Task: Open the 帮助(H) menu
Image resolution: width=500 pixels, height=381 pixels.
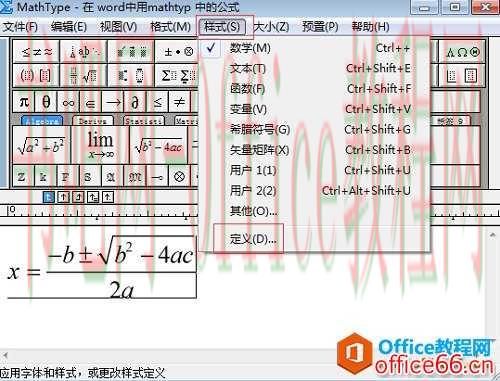Action: pyautogui.click(x=370, y=27)
